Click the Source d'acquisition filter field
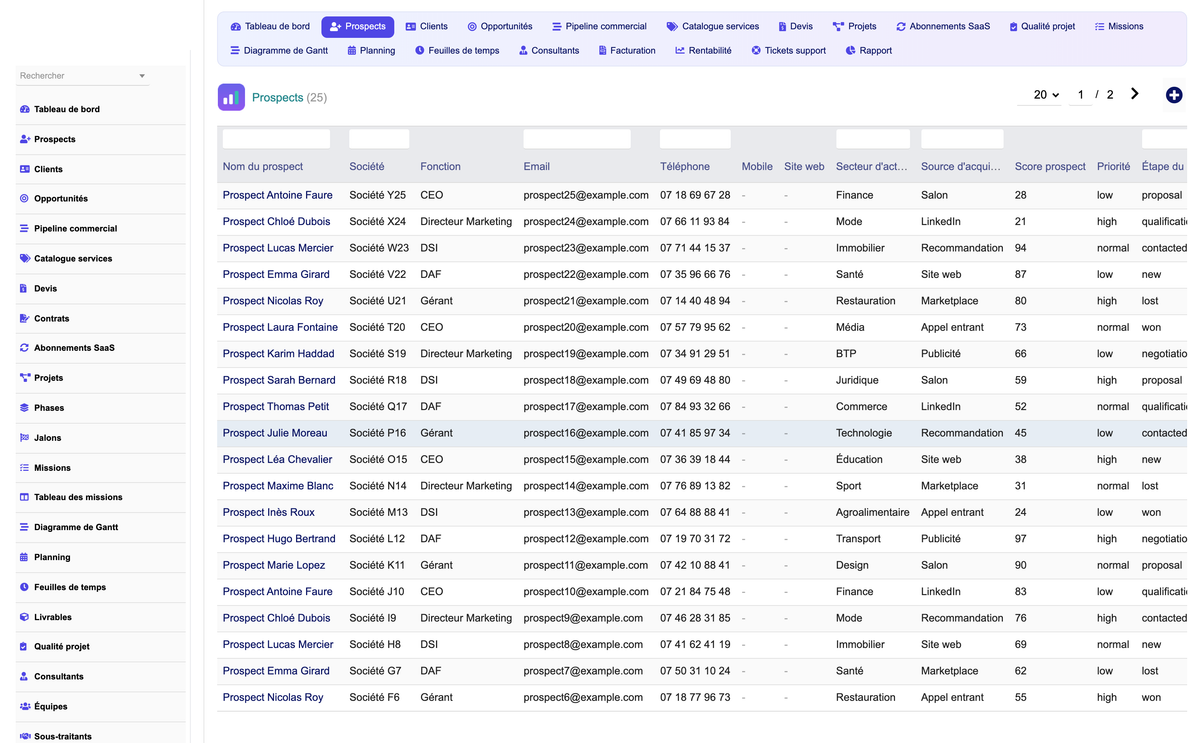1200x743 pixels. pos(962,139)
